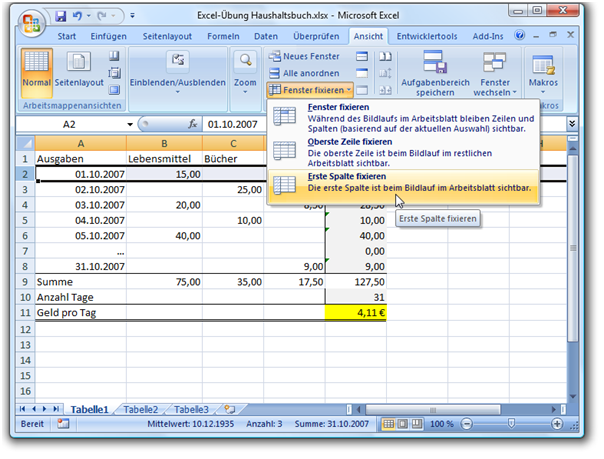This screenshot has width=604, height=459.
Task: Choose Fenster fixieren menu entry
Action: pos(403,117)
